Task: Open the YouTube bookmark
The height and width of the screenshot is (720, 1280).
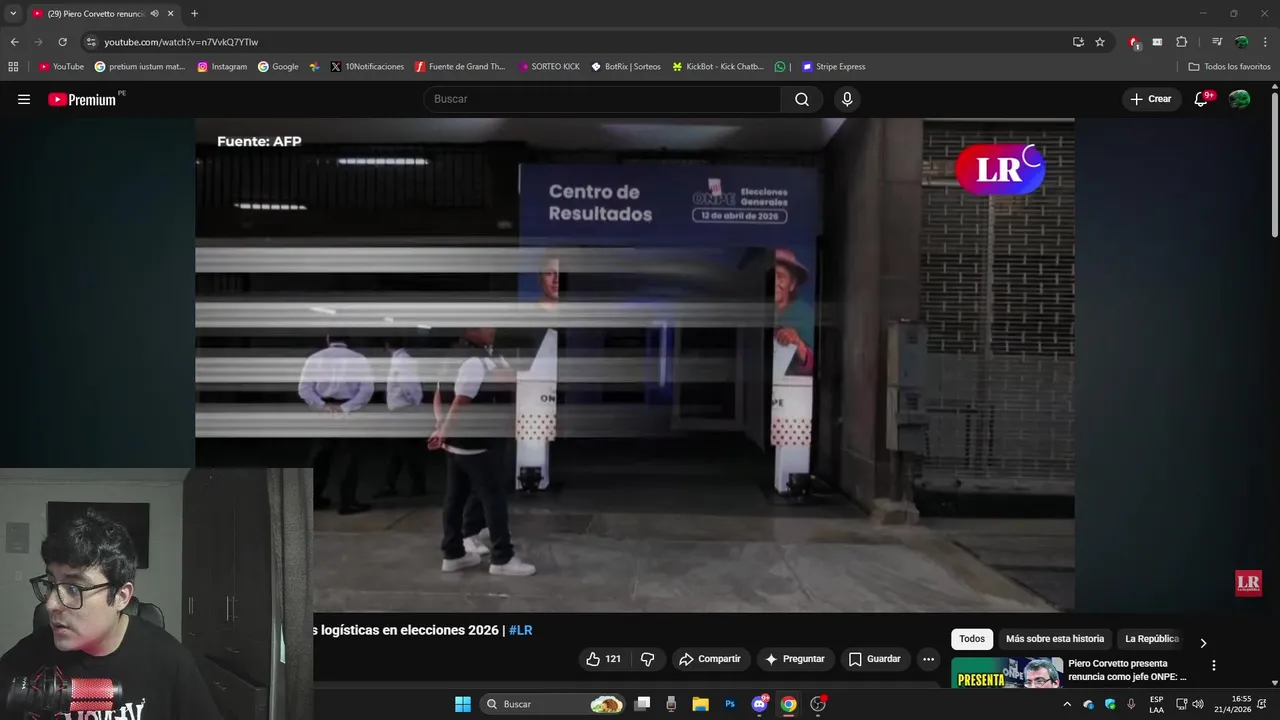Action: click(x=61, y=67)
